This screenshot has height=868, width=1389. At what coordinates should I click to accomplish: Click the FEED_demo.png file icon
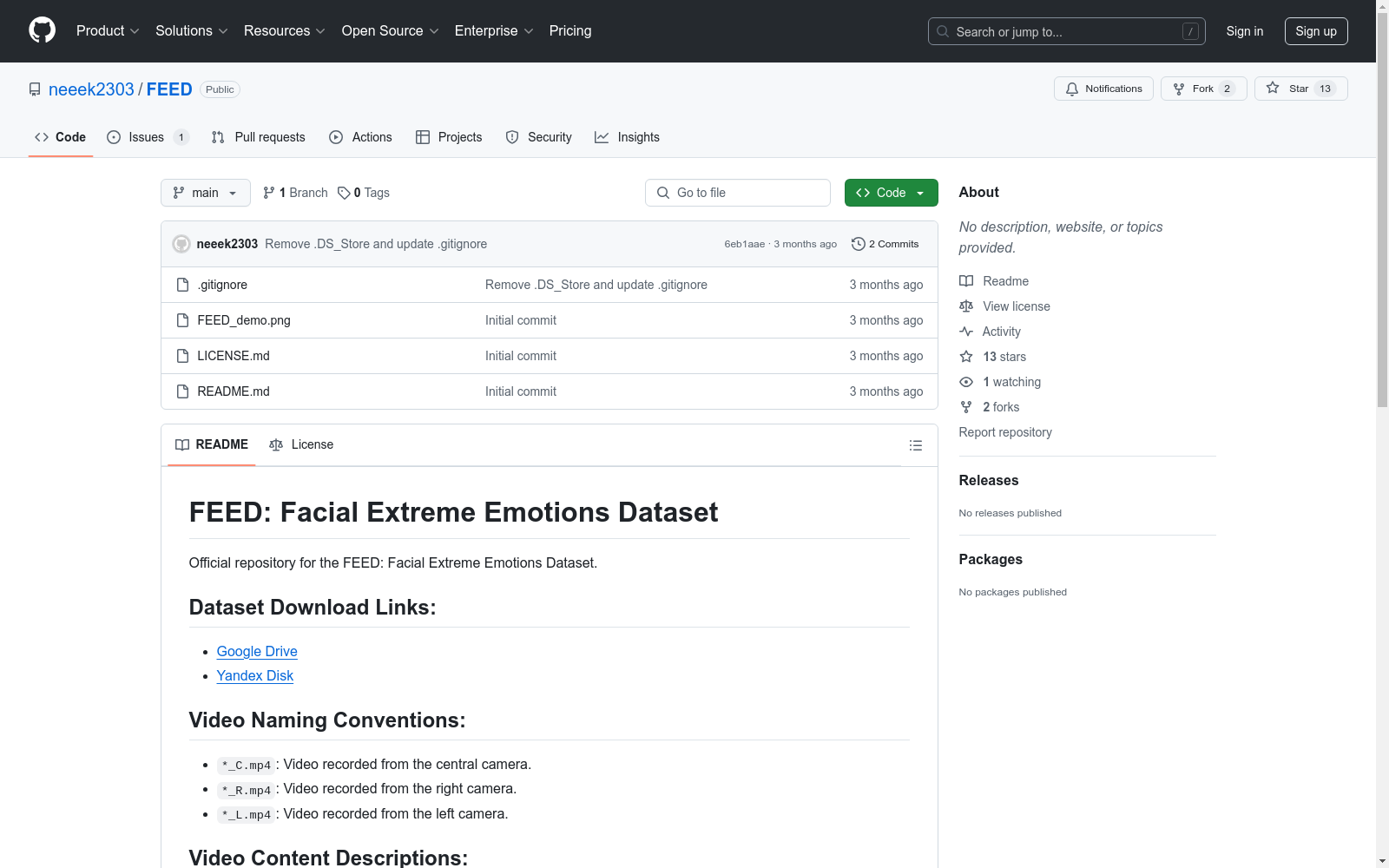click(182, 320)
